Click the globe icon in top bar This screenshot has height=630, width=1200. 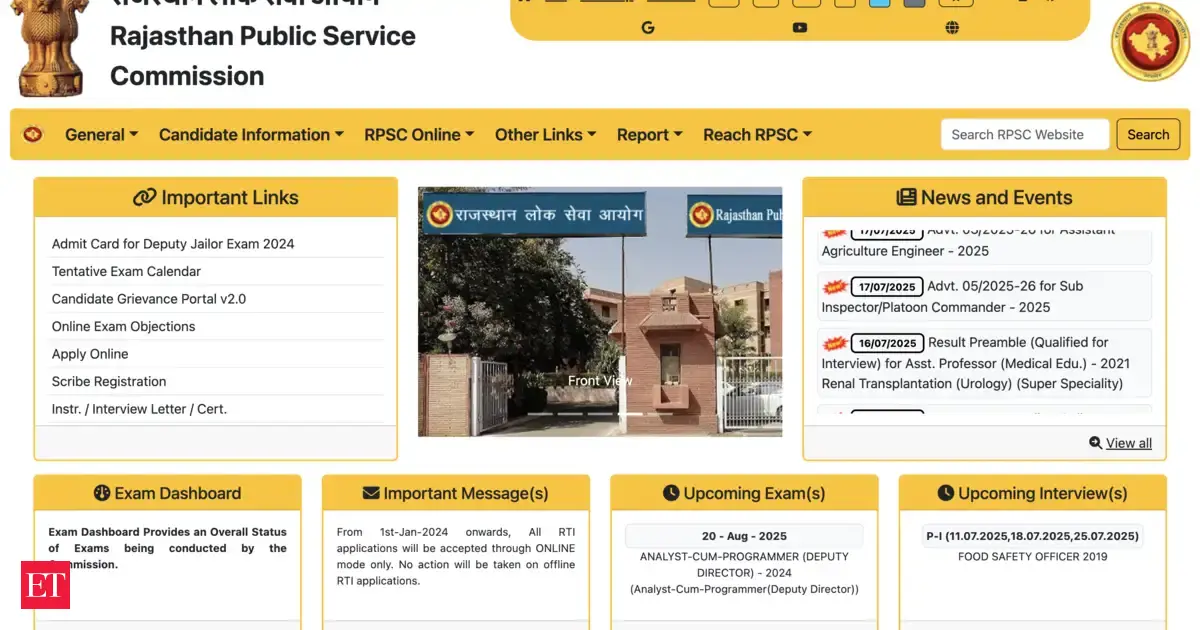(952, 28)
